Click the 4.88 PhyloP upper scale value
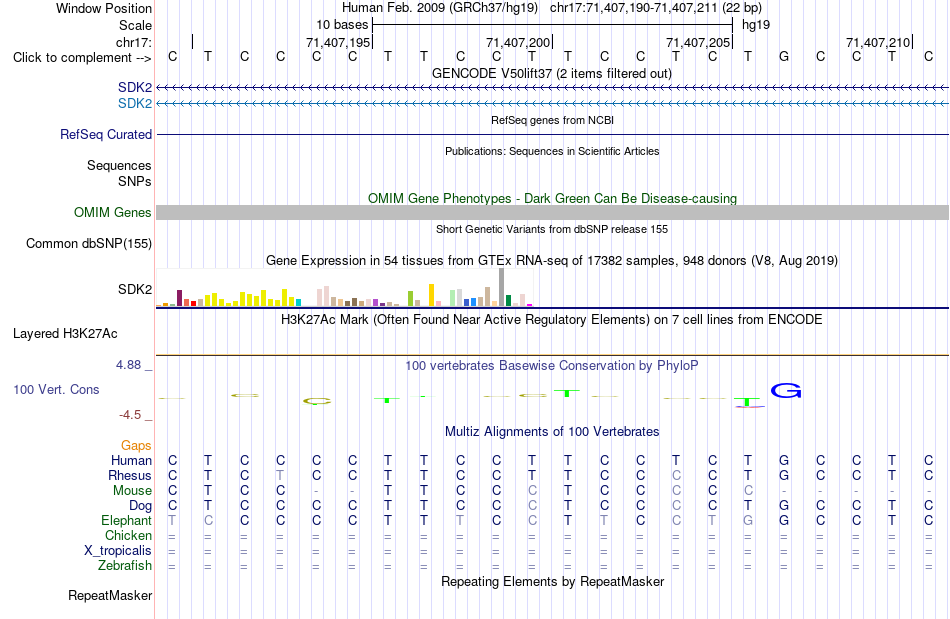The width and height of the screenshot is (950, 619). 128,365
